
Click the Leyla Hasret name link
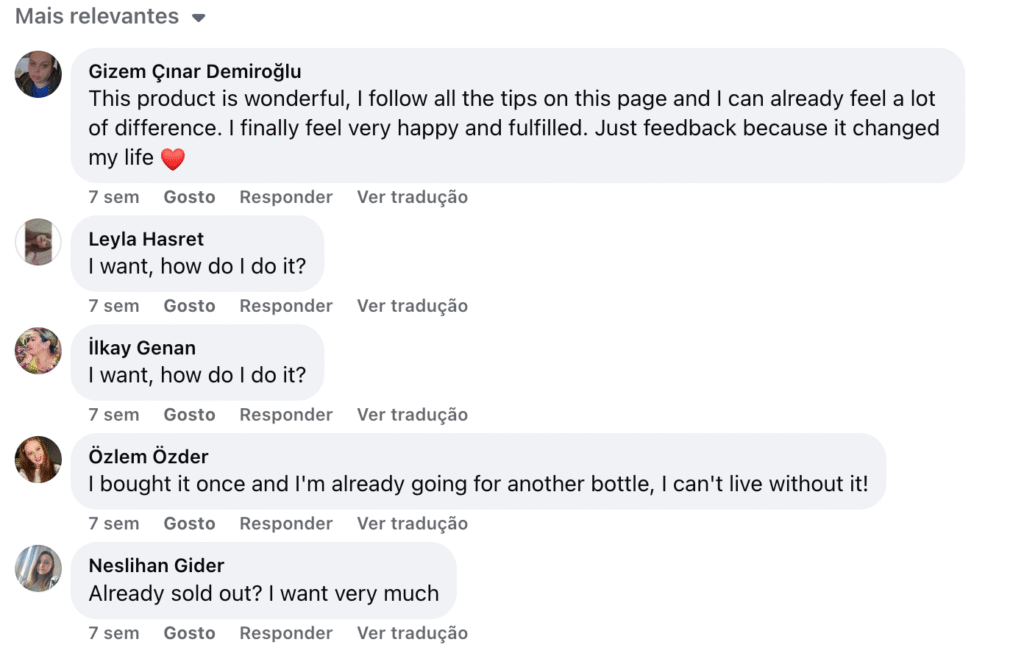click(146, 239)
